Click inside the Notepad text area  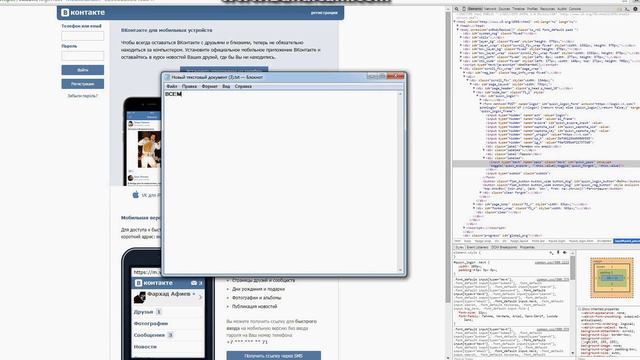pos(281,182)
